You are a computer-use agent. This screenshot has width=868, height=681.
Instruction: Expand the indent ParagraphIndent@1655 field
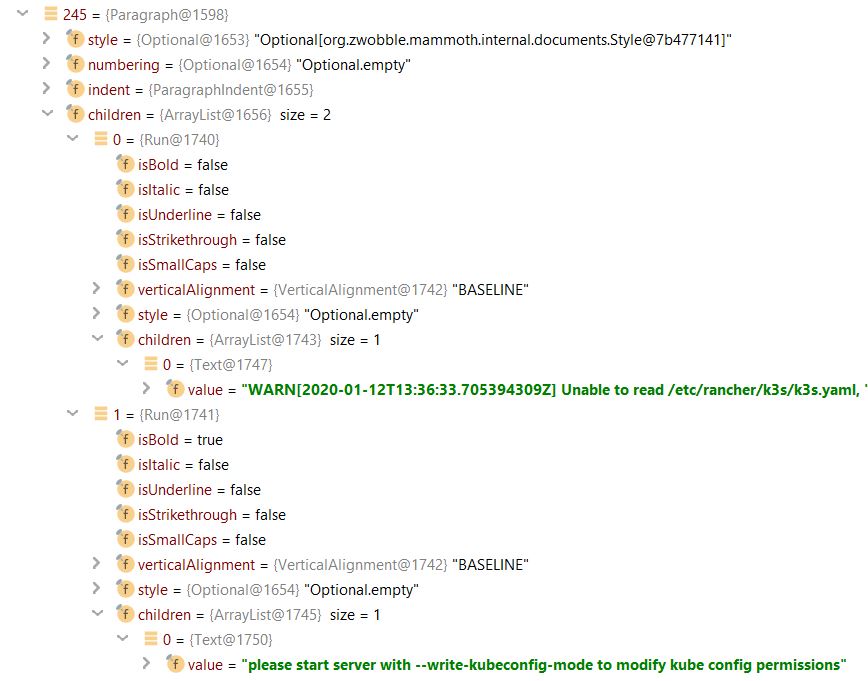tap(46, 89)
